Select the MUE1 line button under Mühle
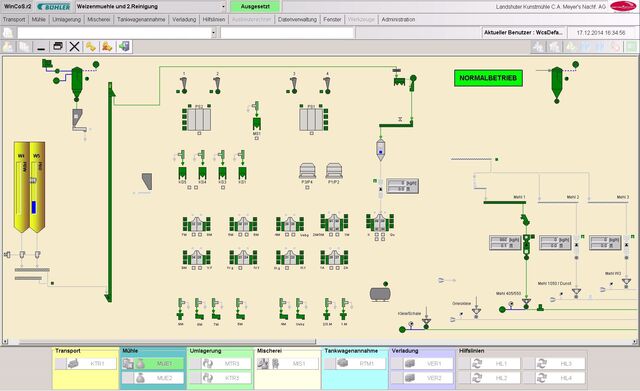The height and width of the screenshot is (391, 640). (x=164, y=363)
